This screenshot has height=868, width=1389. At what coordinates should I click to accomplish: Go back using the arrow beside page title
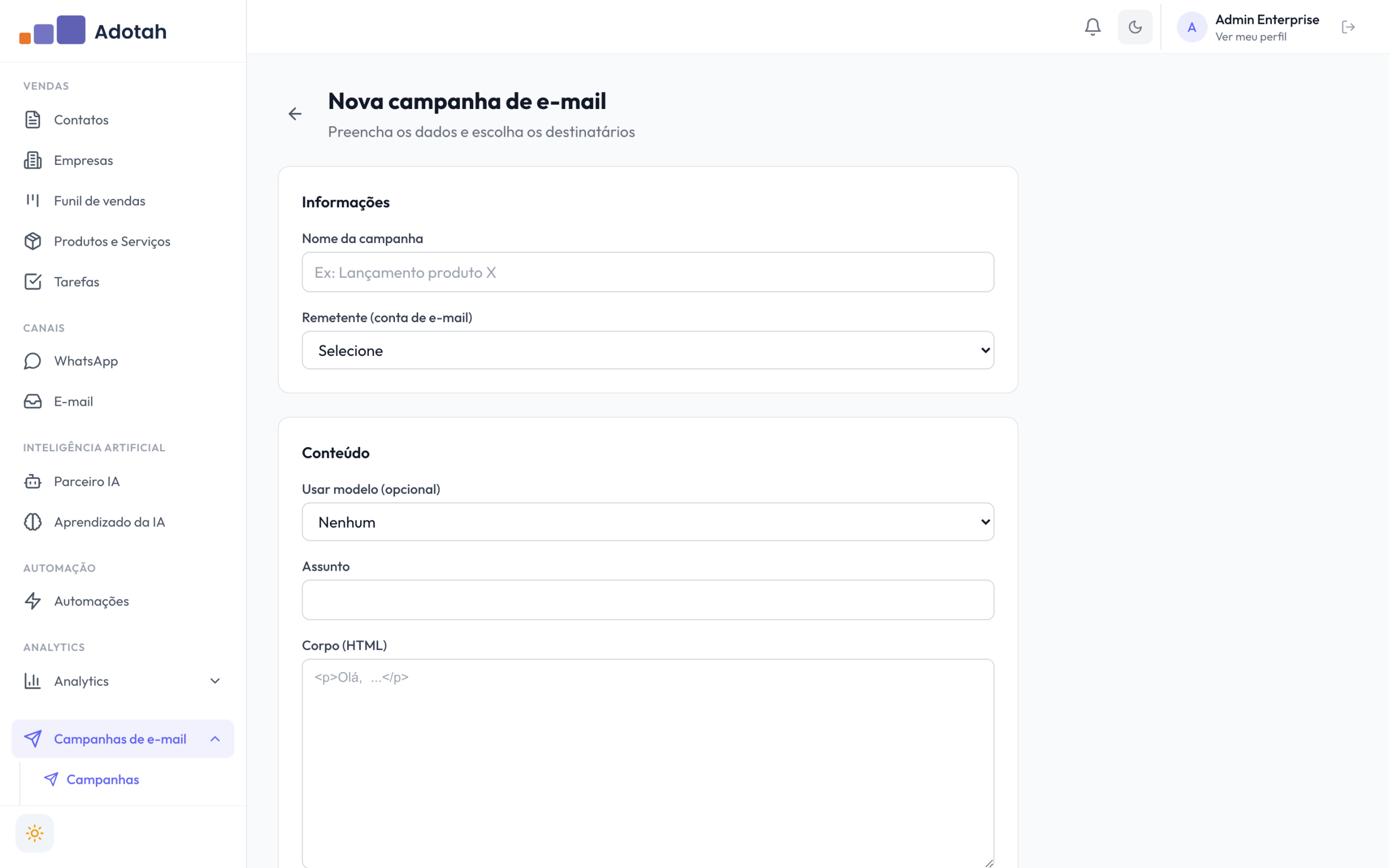coord(295,114)
